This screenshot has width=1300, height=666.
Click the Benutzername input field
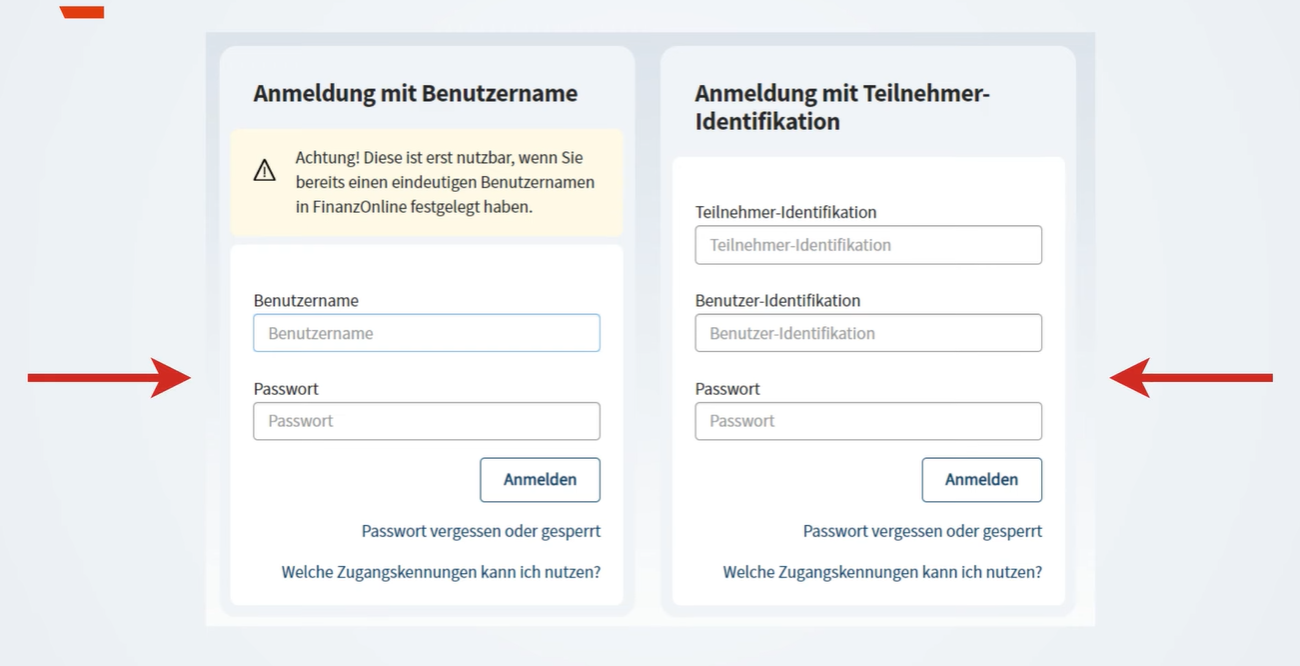(426, 333)
